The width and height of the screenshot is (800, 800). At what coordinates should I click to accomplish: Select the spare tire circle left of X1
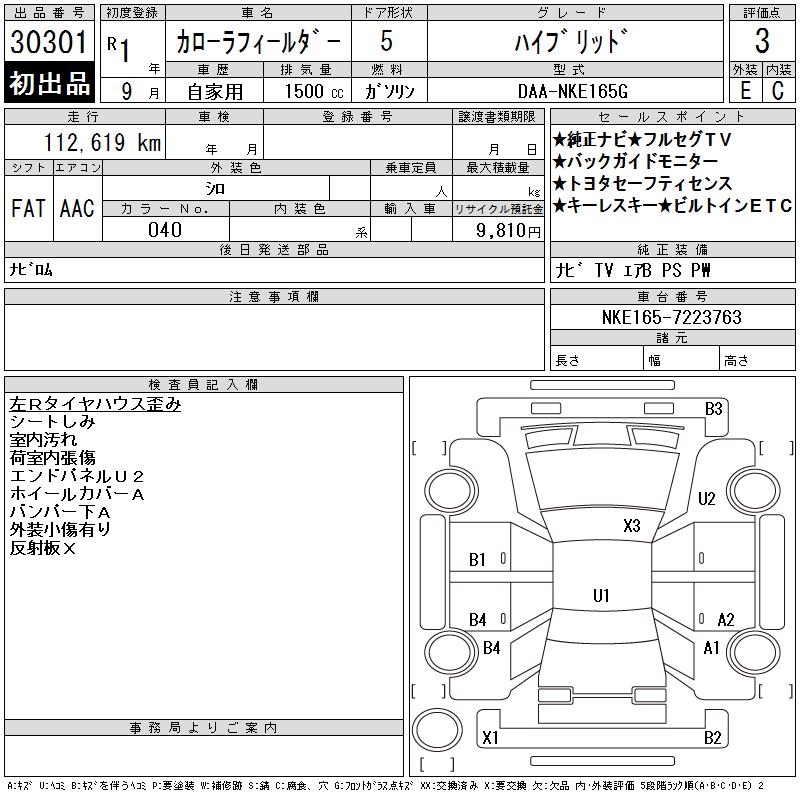coord(437,728)
